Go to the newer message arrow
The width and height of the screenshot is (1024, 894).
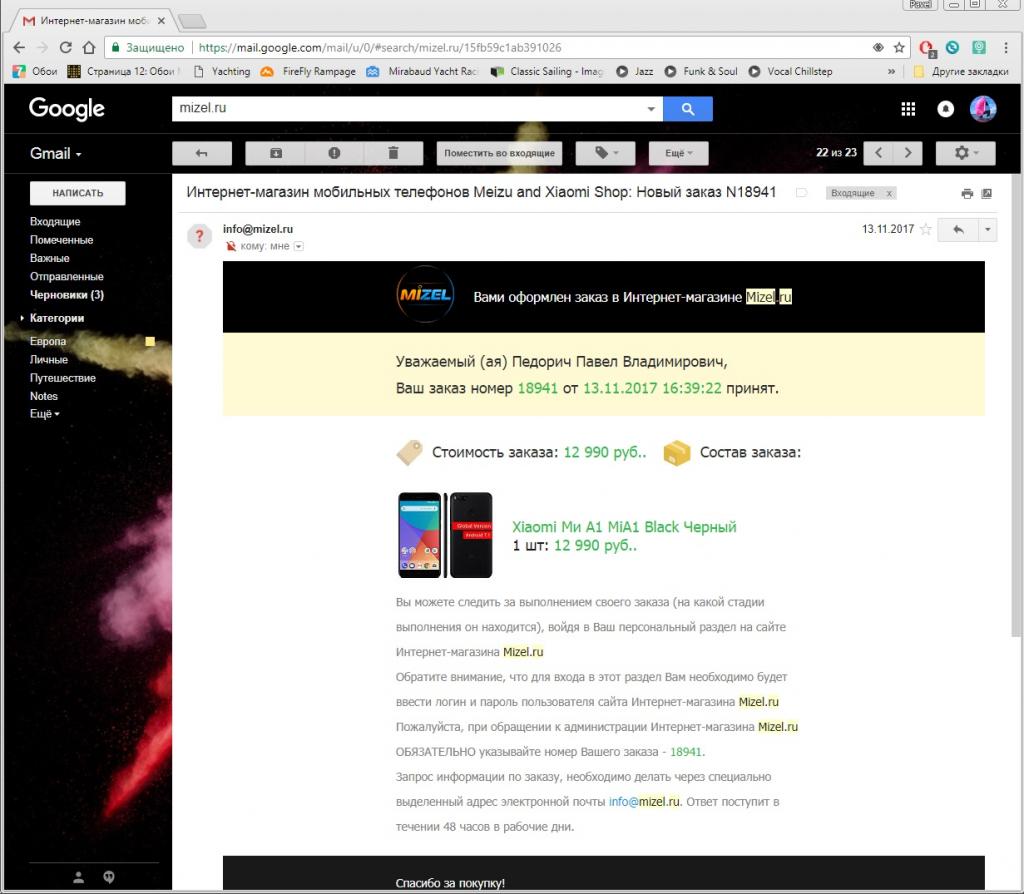click(x=879, y=153)
